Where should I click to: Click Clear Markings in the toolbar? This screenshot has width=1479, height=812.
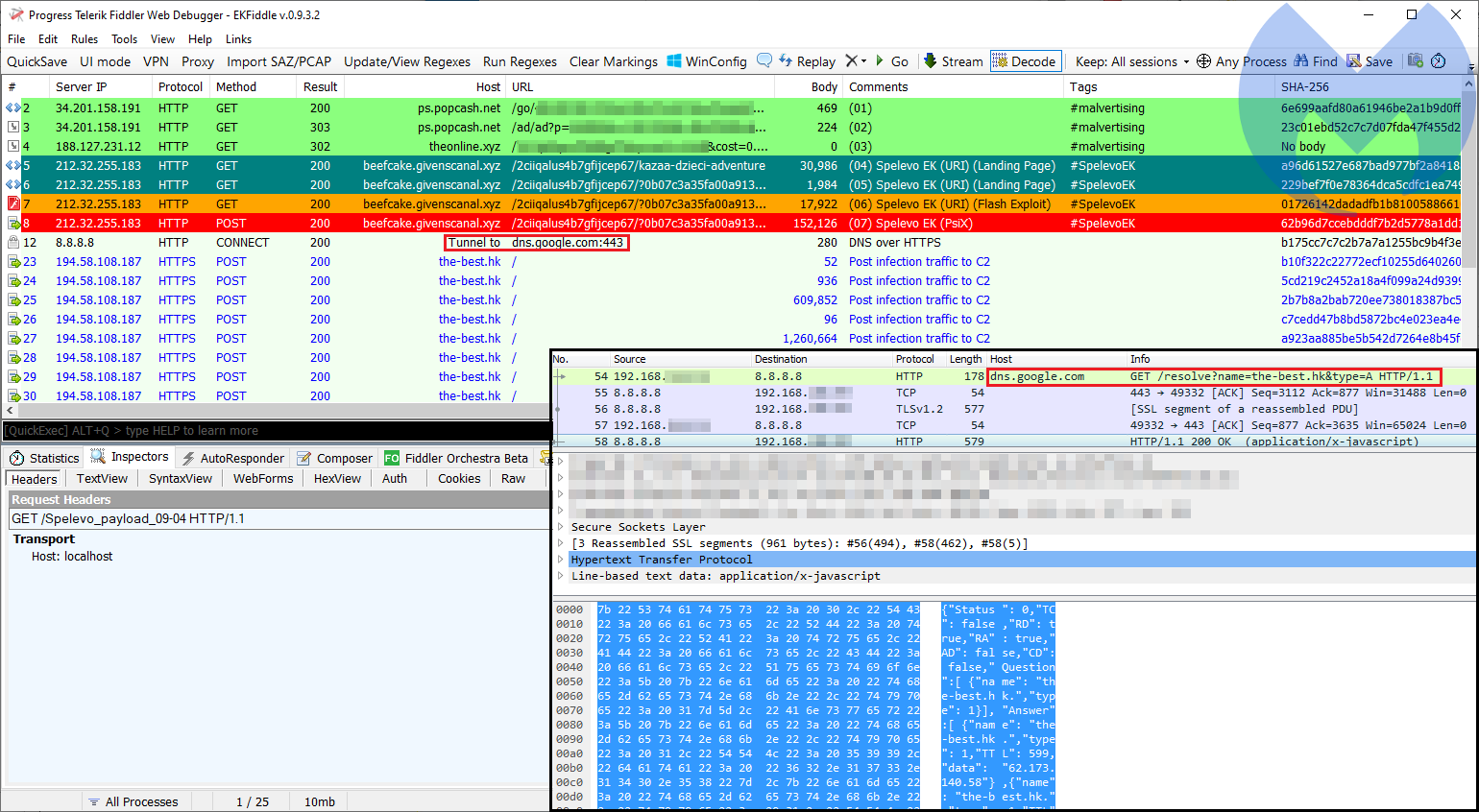click(614, 60)
